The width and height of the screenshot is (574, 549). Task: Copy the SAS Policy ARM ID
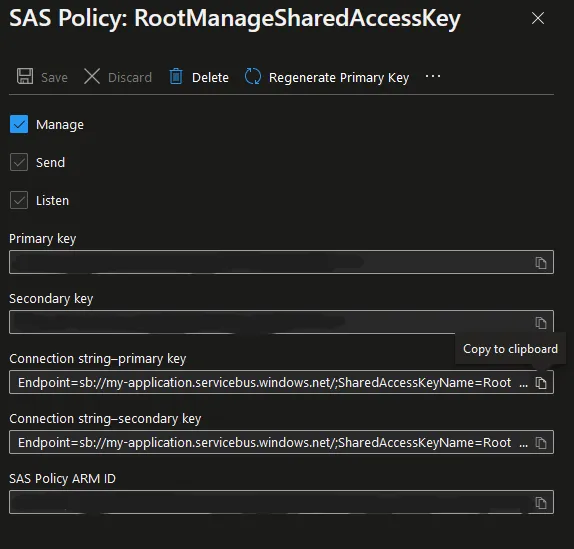pos(541,503)
